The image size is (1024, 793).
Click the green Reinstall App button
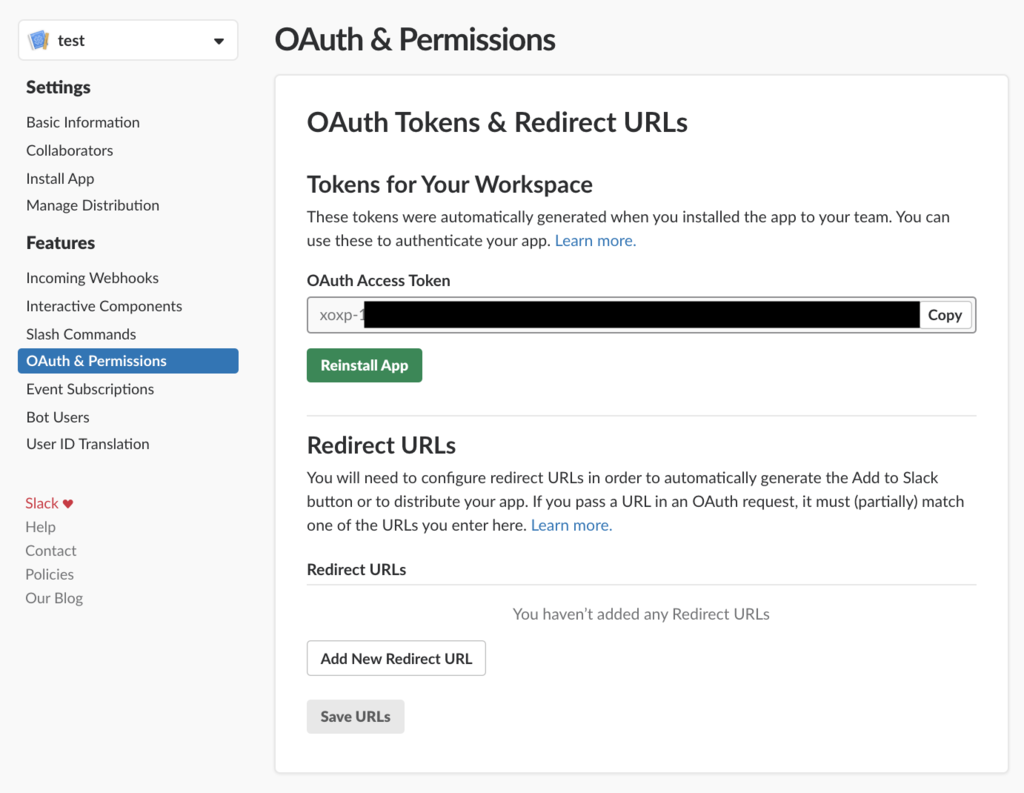tap(364, 365)
